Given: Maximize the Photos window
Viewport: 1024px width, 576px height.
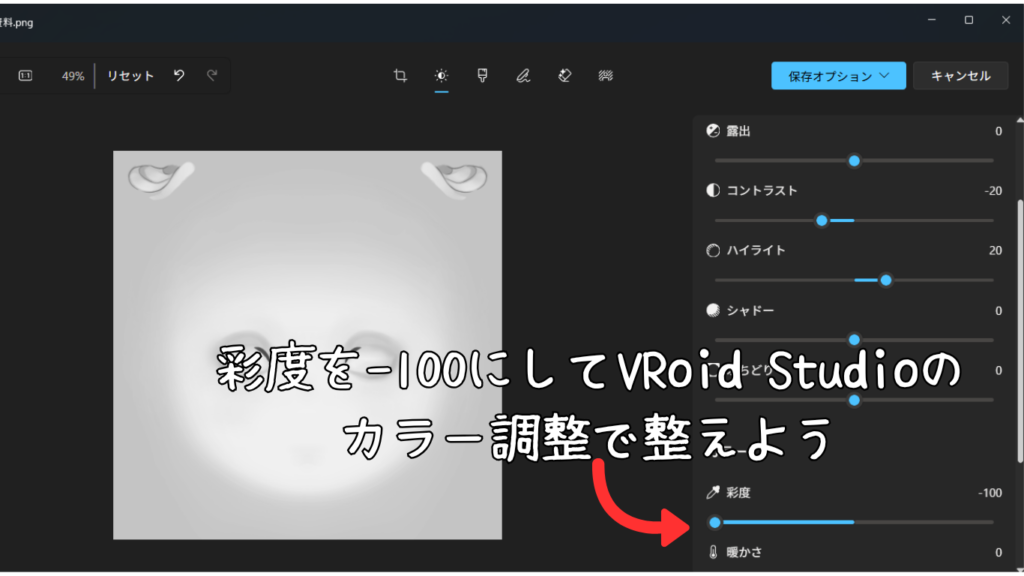Looking at the screenshot, I should pyautogui.click(x=968, y=20).
